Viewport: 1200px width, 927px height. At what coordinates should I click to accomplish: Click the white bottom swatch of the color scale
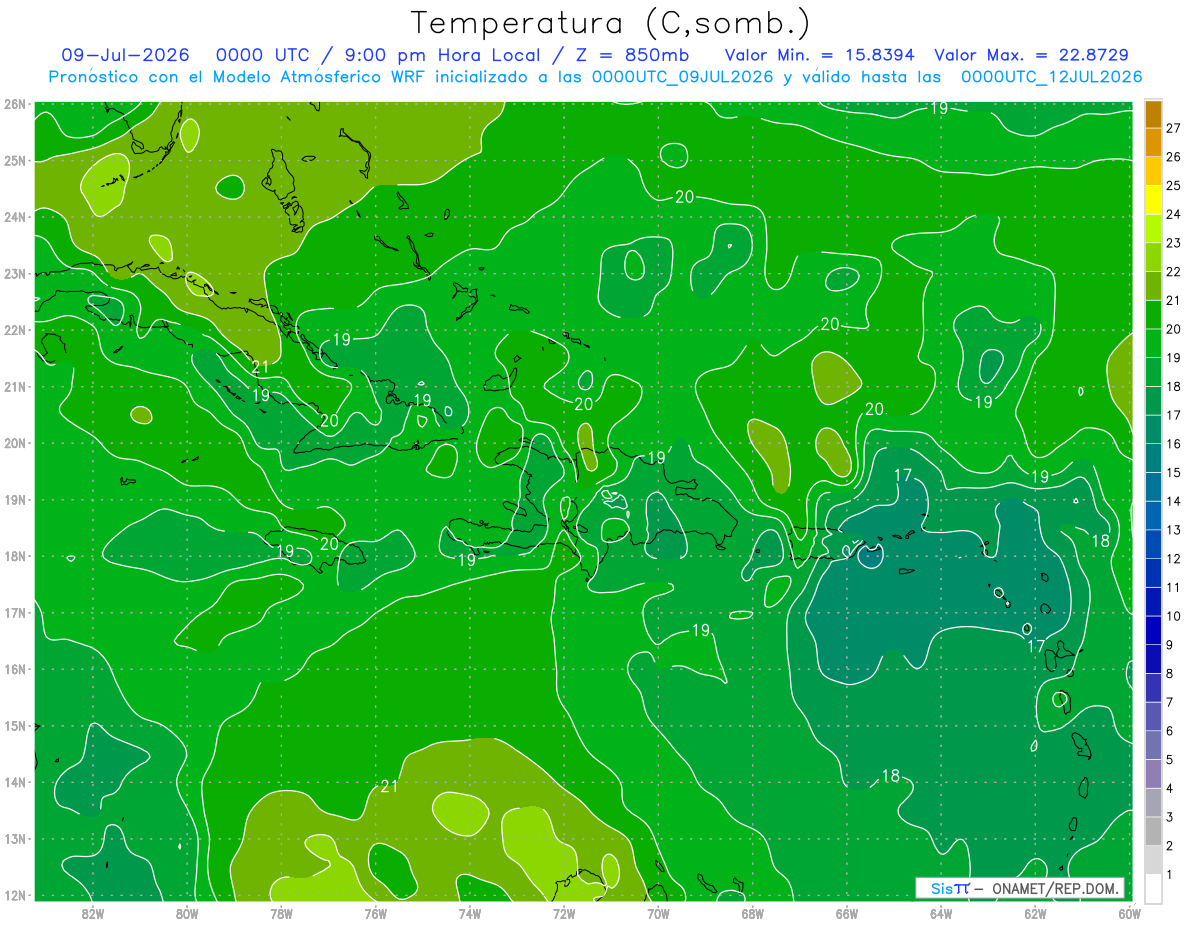coord(1154,888)
